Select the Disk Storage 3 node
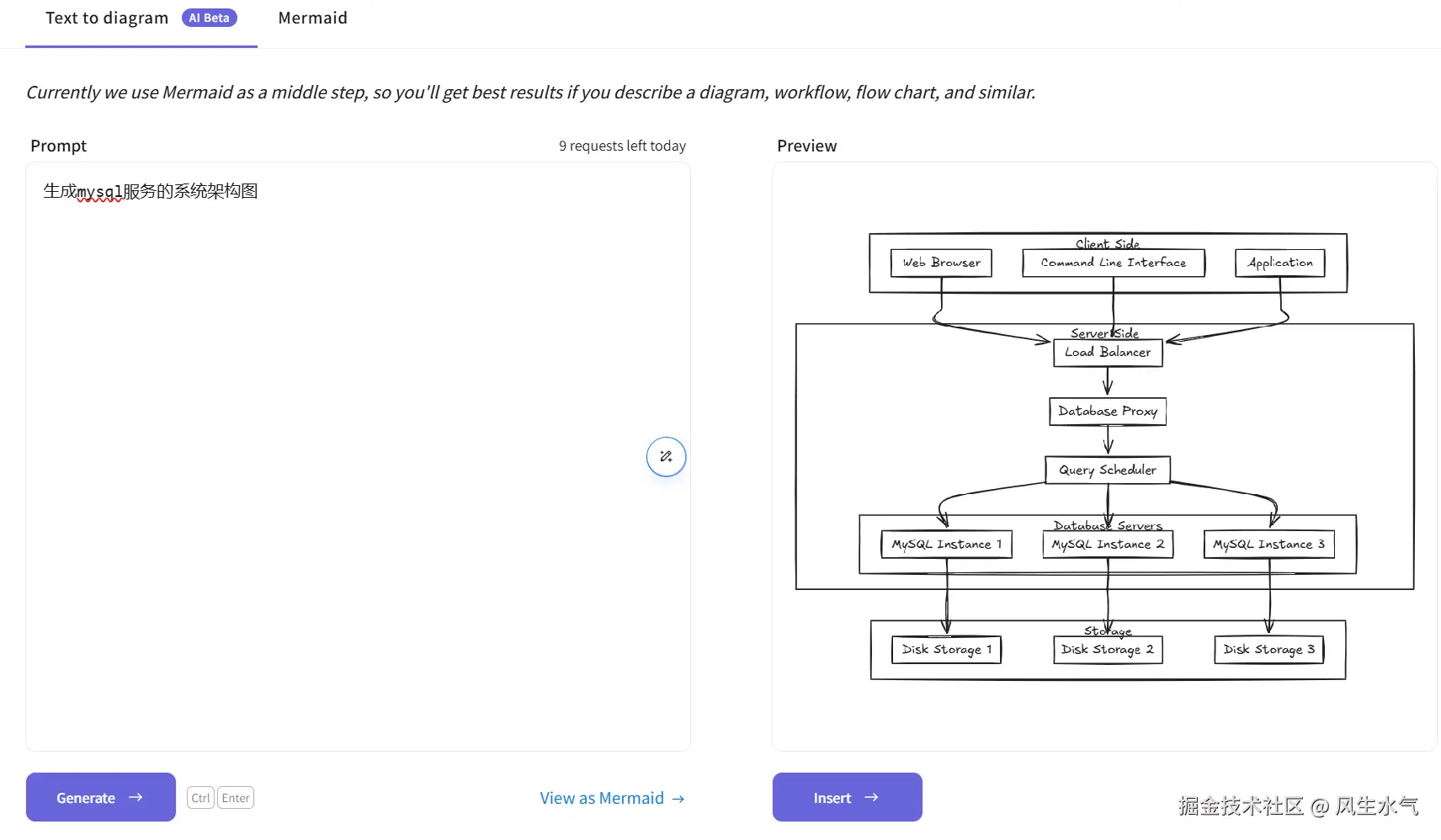This screenshot has width=1441, height=840. click(x=1268, y=650)
